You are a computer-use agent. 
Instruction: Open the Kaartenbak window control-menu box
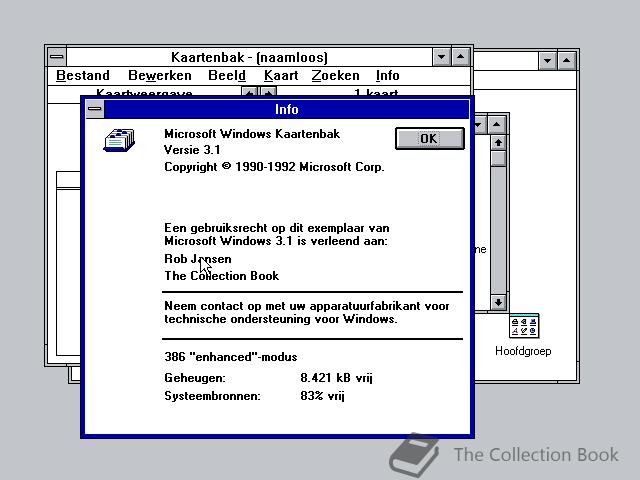(57, 57)
